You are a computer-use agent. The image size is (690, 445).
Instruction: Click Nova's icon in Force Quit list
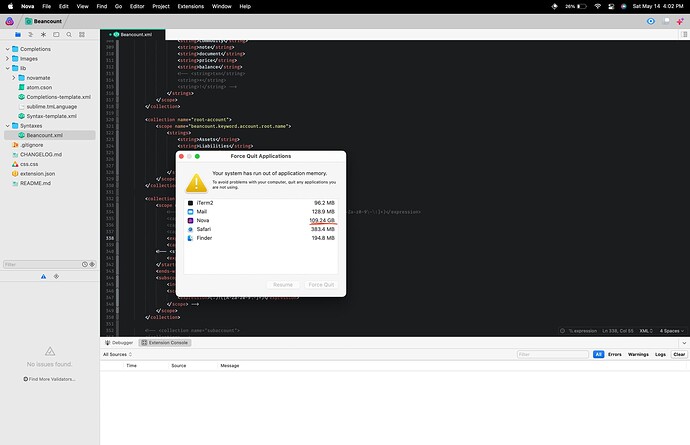click(191, 221)
